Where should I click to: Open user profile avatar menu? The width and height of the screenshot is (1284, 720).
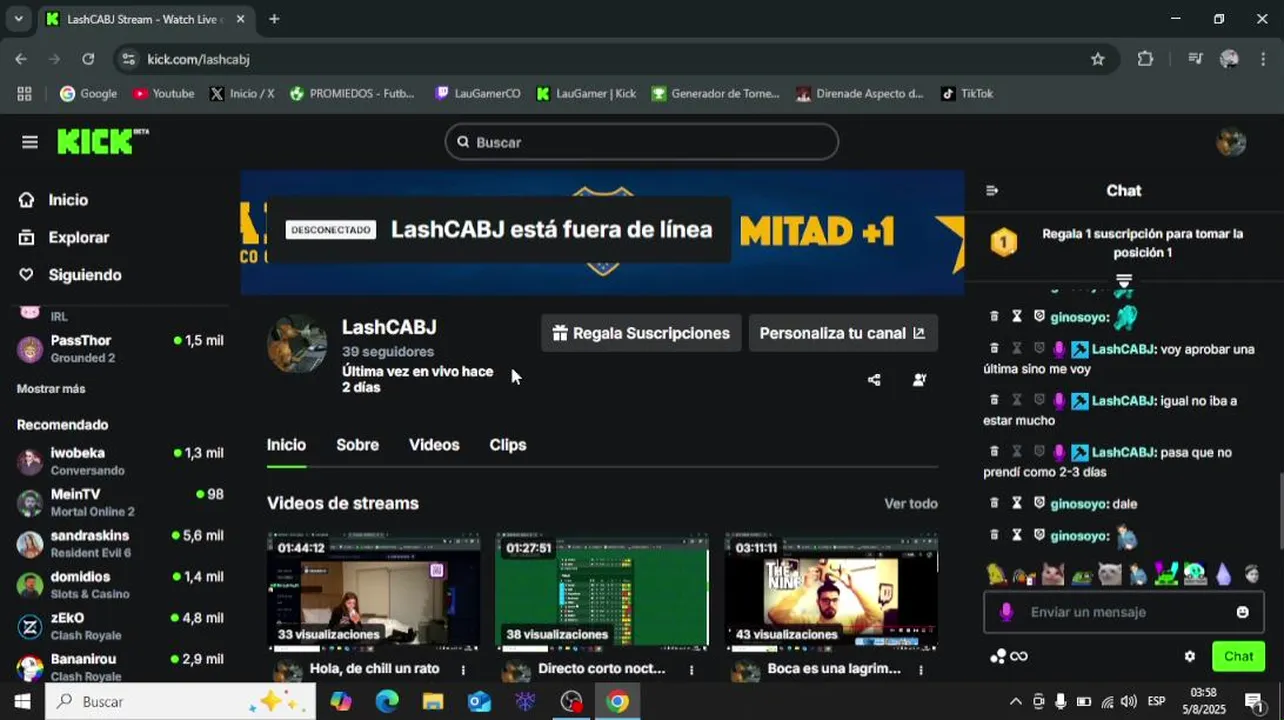(x=1231, y=142)
